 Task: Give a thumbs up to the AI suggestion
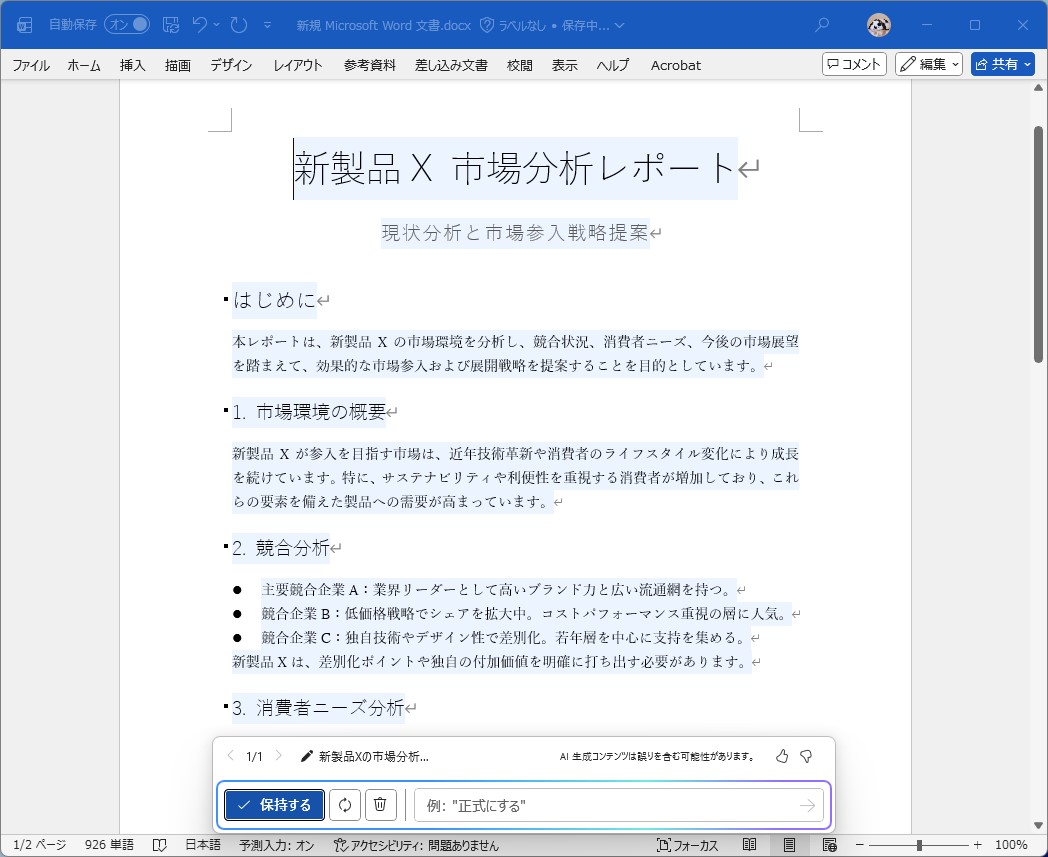(x=784, y=757)
